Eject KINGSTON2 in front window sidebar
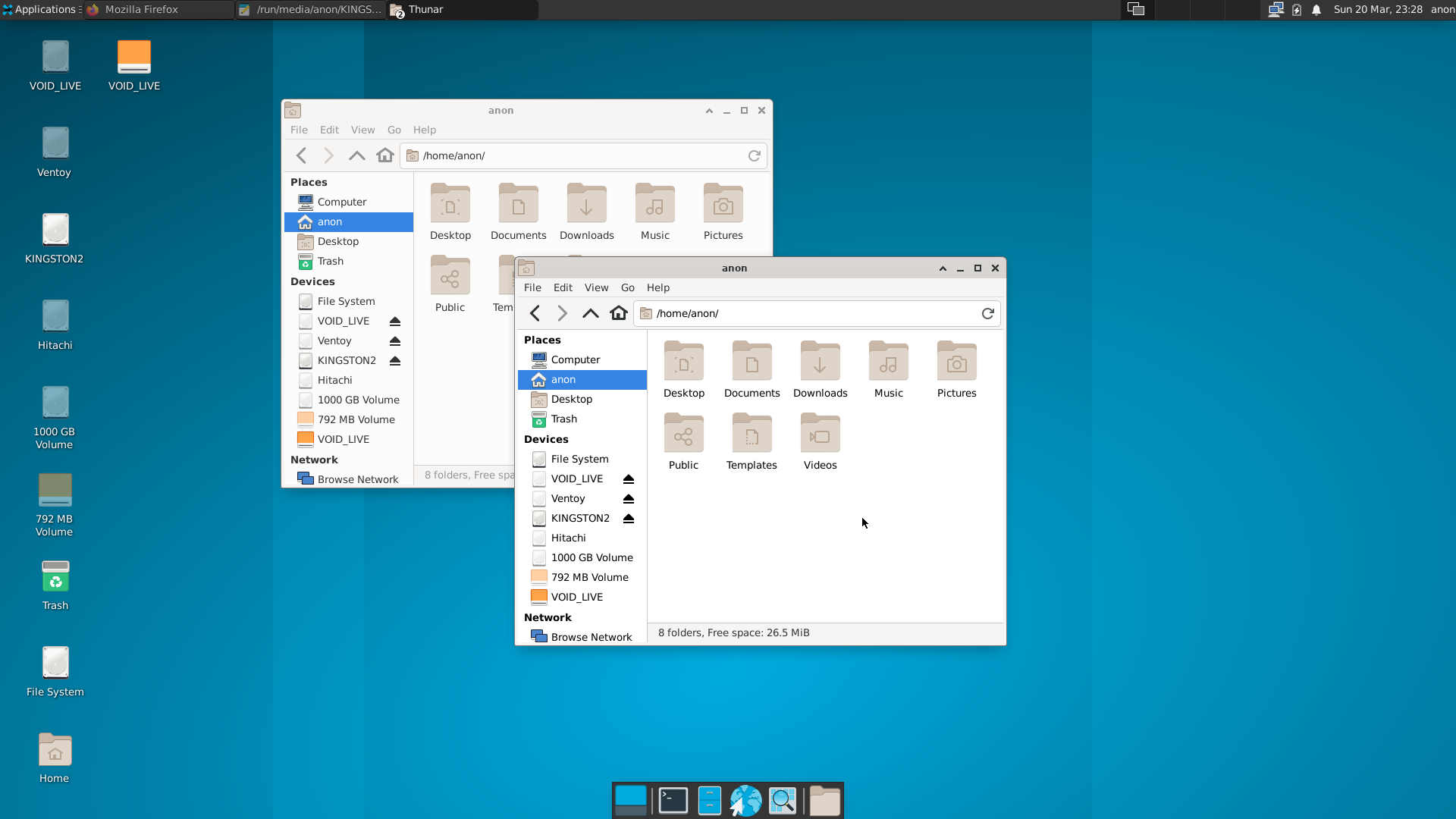 [x=629, y=518]
